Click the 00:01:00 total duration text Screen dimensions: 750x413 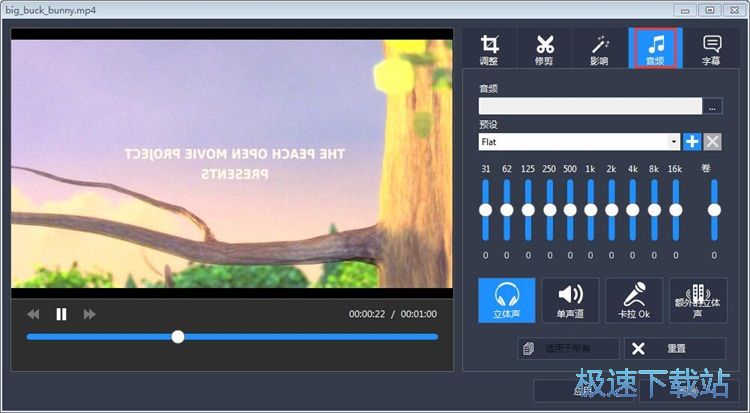coord(419,314)
